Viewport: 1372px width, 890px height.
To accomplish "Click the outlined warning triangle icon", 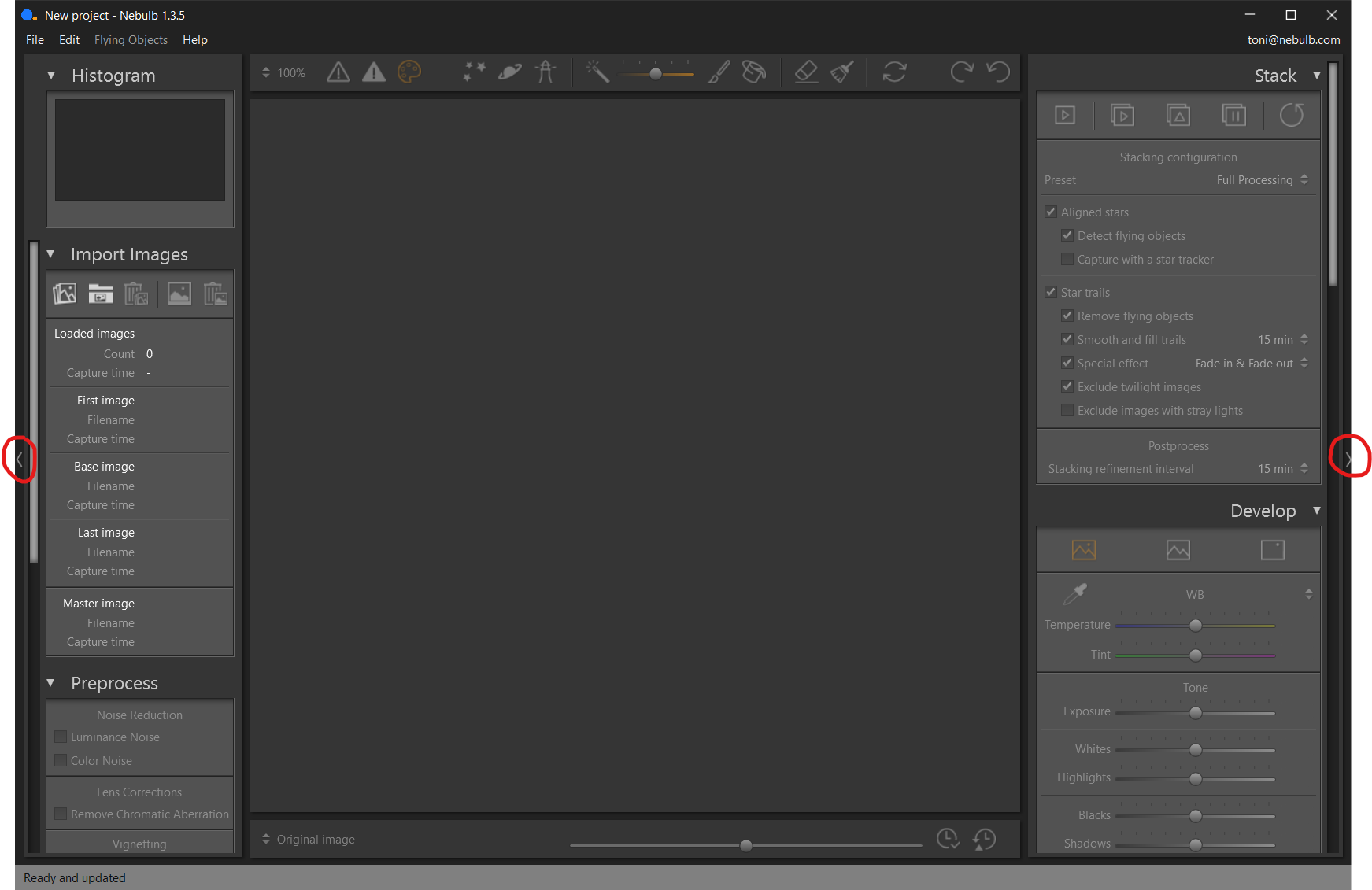I will pos(338,72).
